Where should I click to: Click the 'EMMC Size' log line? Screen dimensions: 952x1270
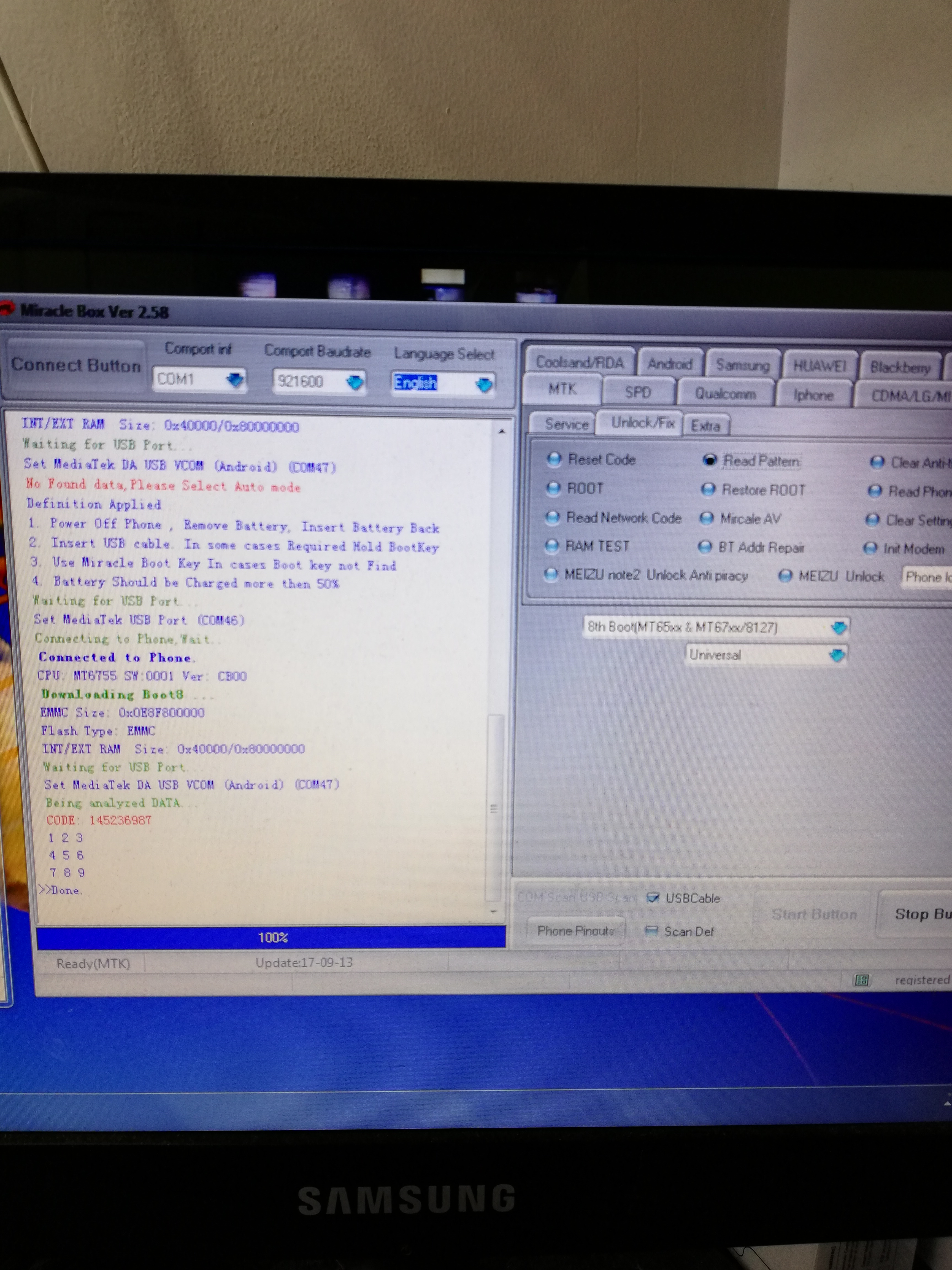tap(122, 712)
